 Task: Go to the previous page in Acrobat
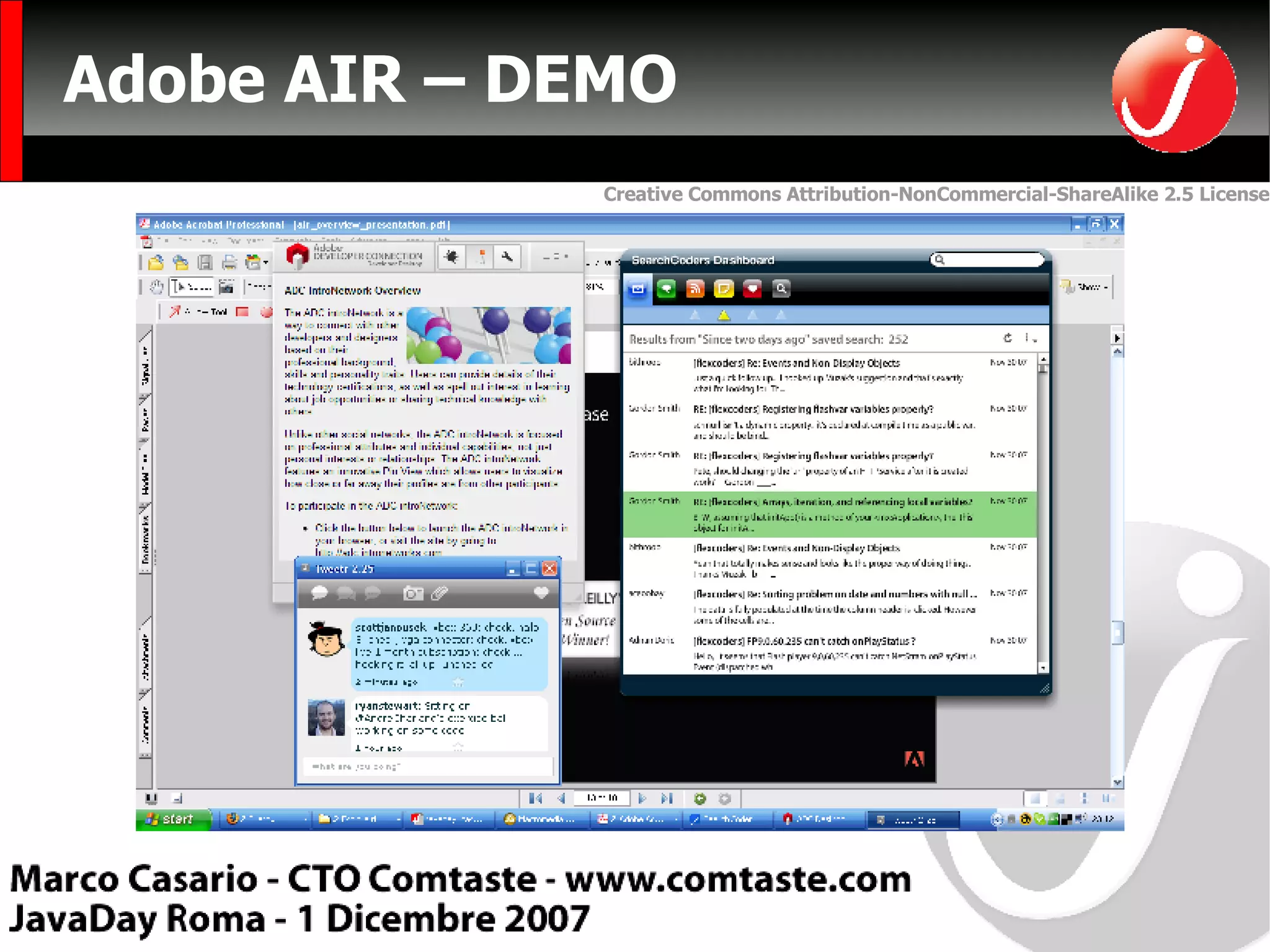click(561, 798)
